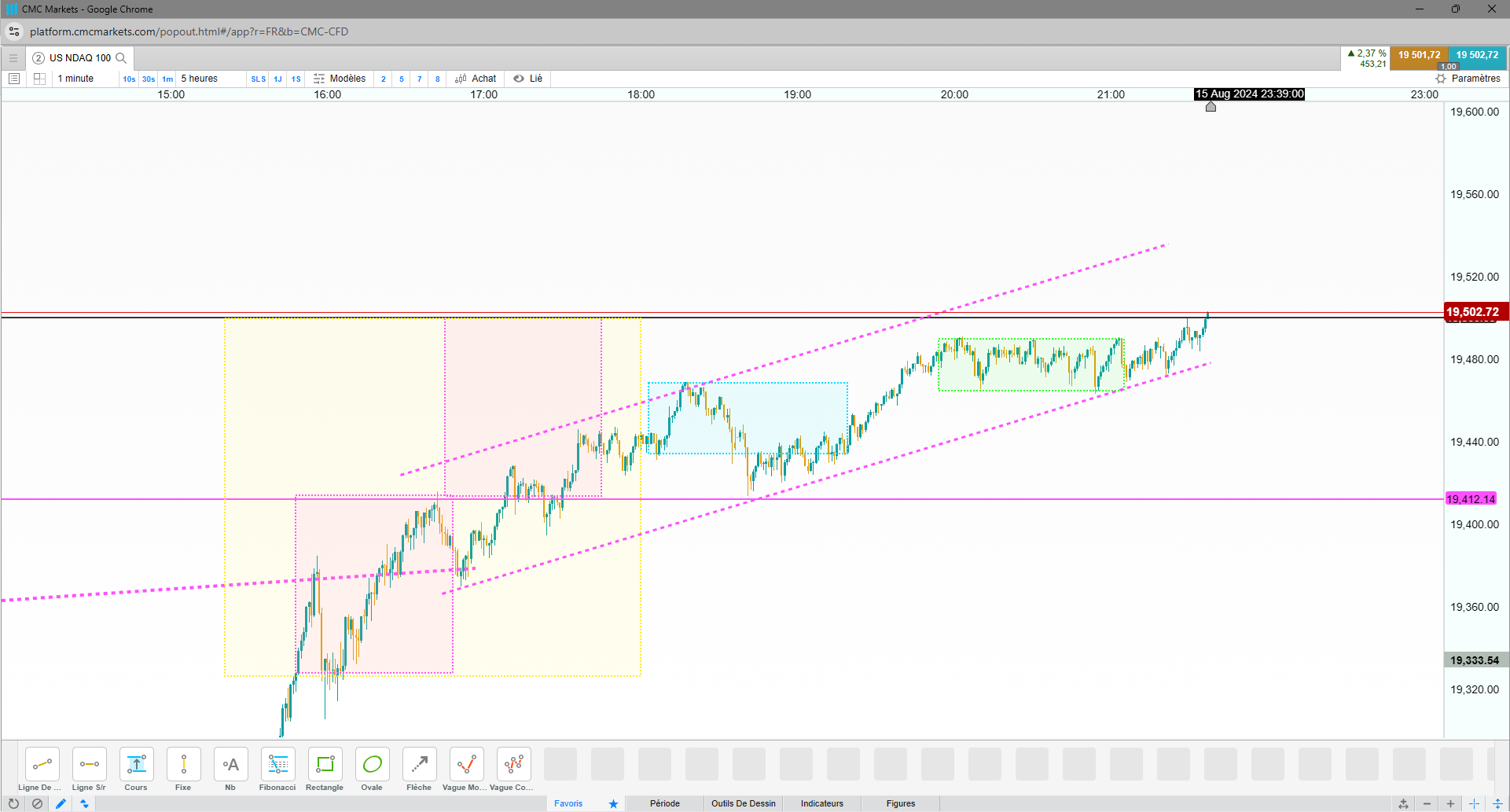Expand the Modèles templates menu
Image resolution: width=1510 pixels, height=812 pixels.
point(340,79)
